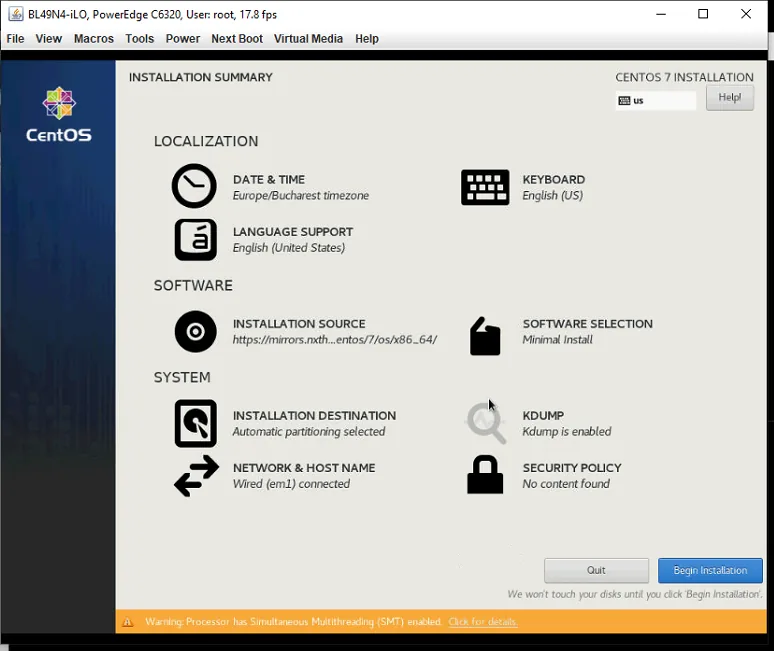Open the Date & Time clock icon

(x=194, y=186)
